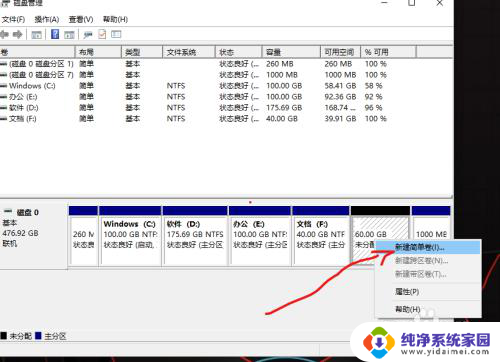The width and height of the screenshot is (500, 362).
Task: Click the list view settings toolbar icon
Action: click(x=116, y=34)
